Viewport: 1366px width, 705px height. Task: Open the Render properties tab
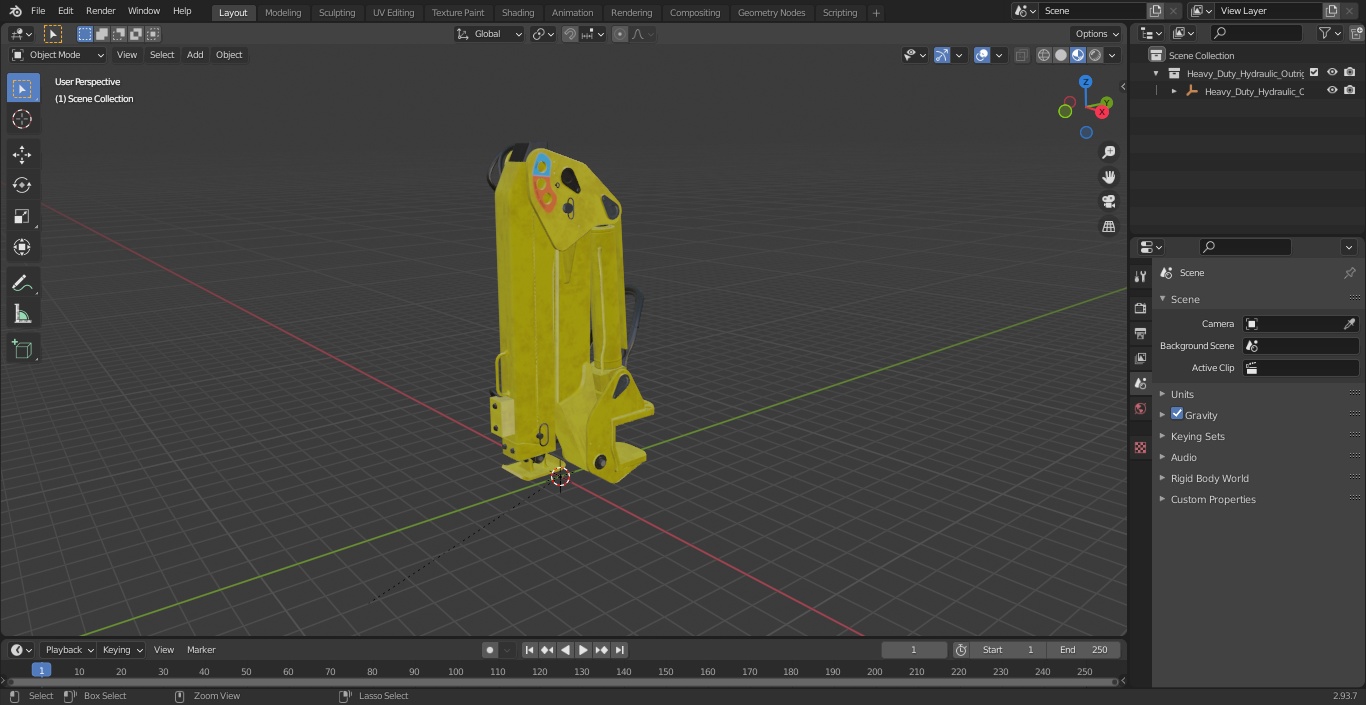pos(1140,308)
